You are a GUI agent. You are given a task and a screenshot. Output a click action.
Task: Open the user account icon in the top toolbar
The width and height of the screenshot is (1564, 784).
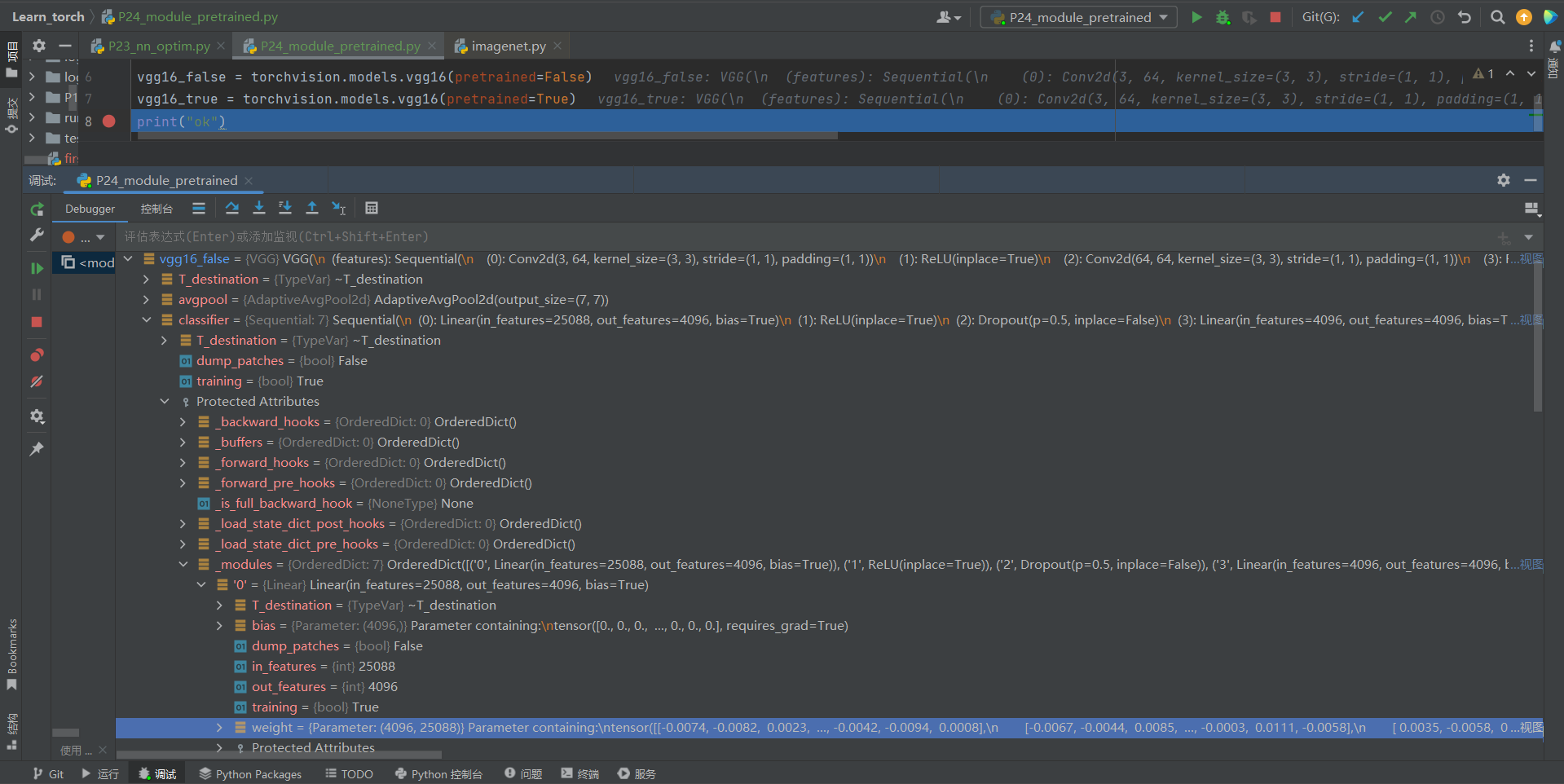click(x=948, y=17)
